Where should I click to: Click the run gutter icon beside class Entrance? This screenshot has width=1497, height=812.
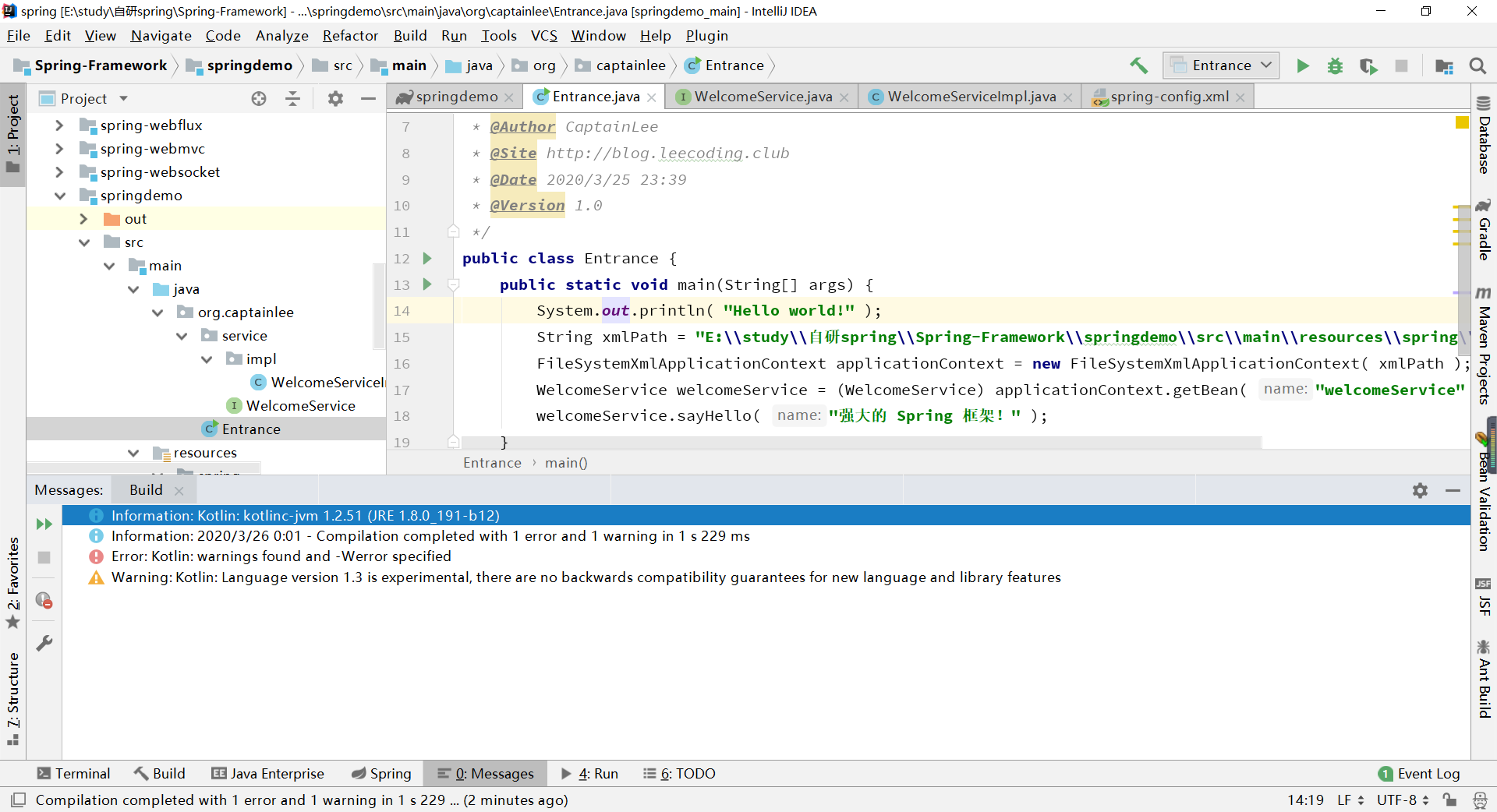(427, 258)
